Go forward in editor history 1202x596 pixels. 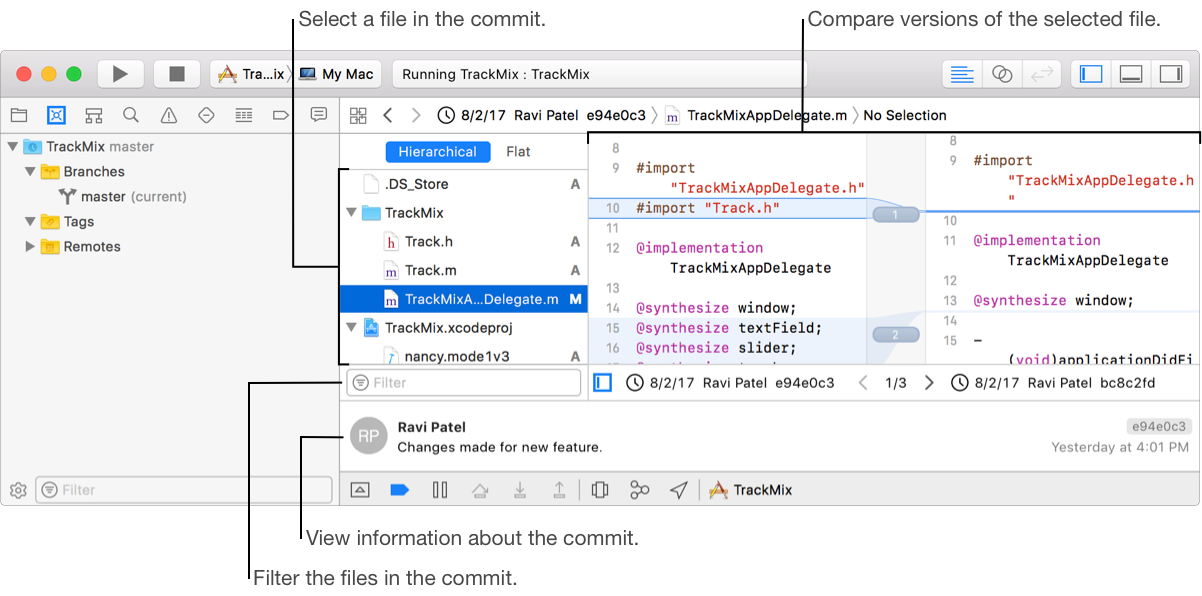[416, 115]
